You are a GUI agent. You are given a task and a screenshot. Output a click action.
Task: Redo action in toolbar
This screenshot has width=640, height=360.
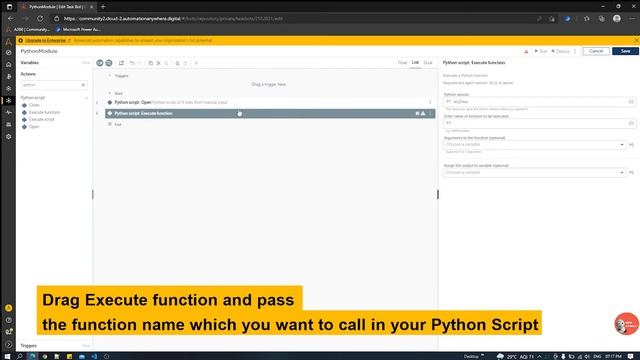tap(140, 63)
